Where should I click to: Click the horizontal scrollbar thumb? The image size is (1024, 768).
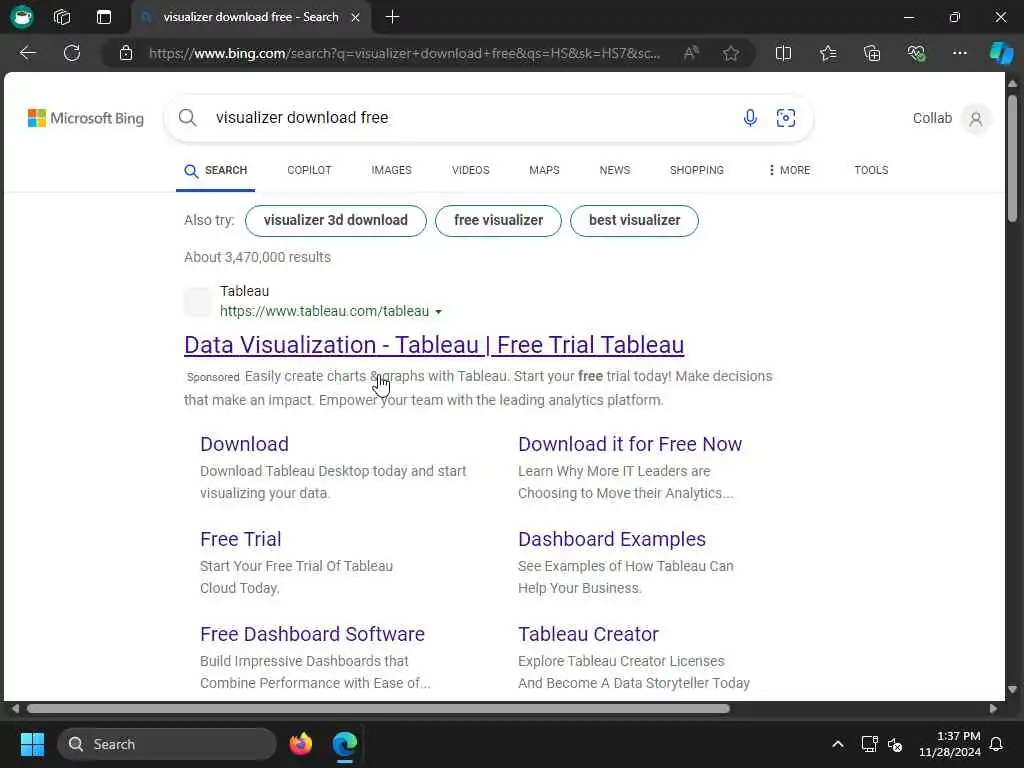[378, 709]
